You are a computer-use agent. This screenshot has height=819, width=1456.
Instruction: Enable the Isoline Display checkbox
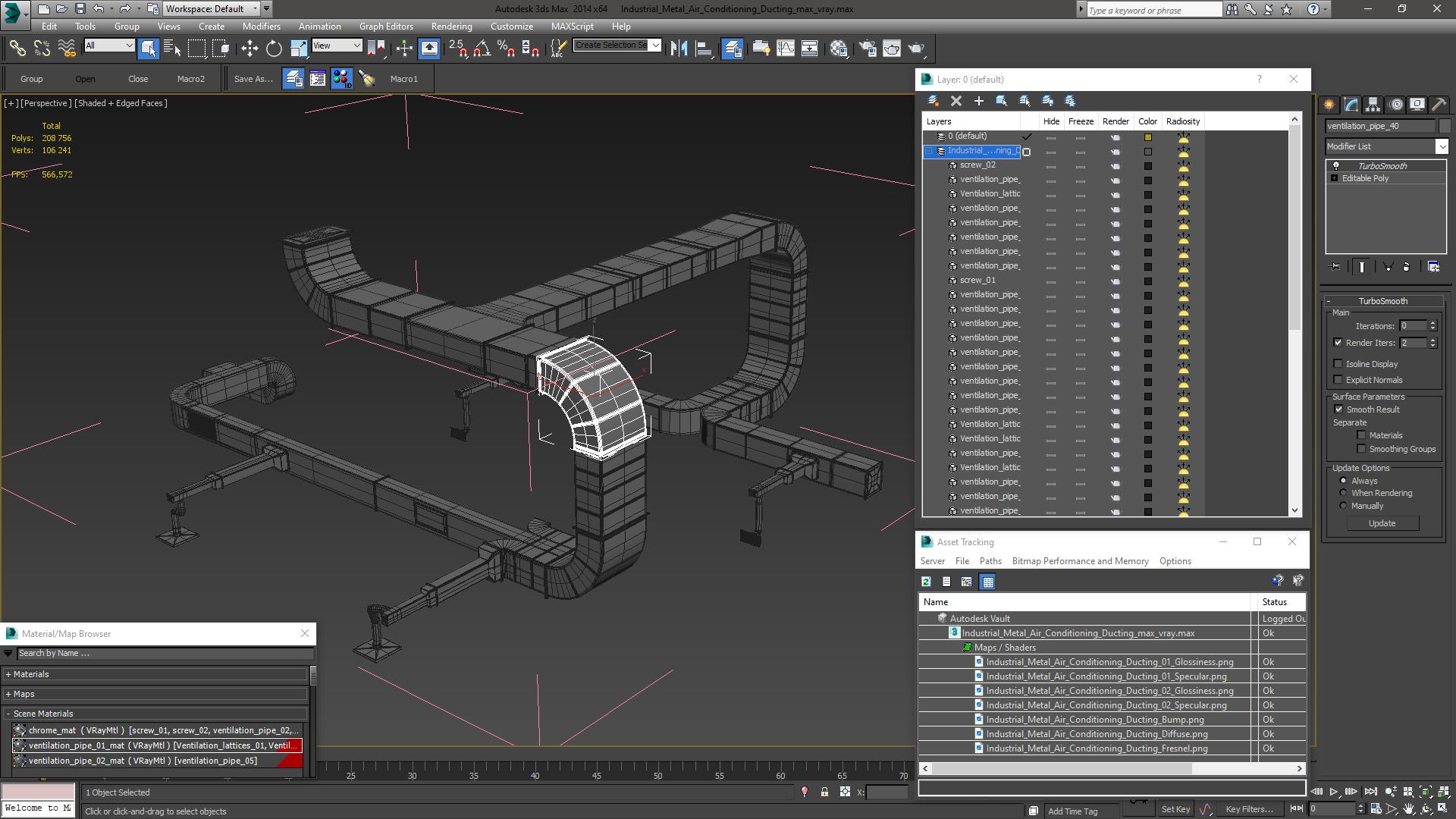1338,364
